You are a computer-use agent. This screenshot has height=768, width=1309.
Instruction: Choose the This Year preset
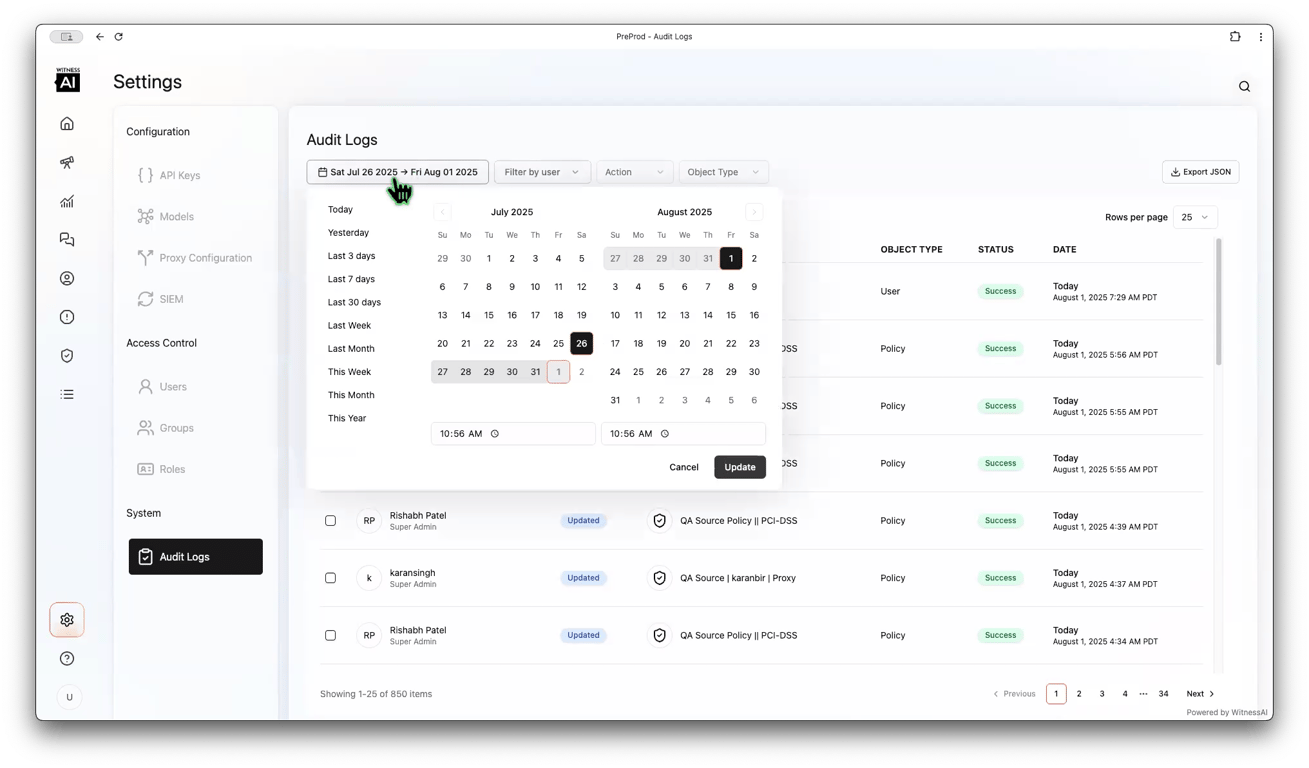pos(348,418)
